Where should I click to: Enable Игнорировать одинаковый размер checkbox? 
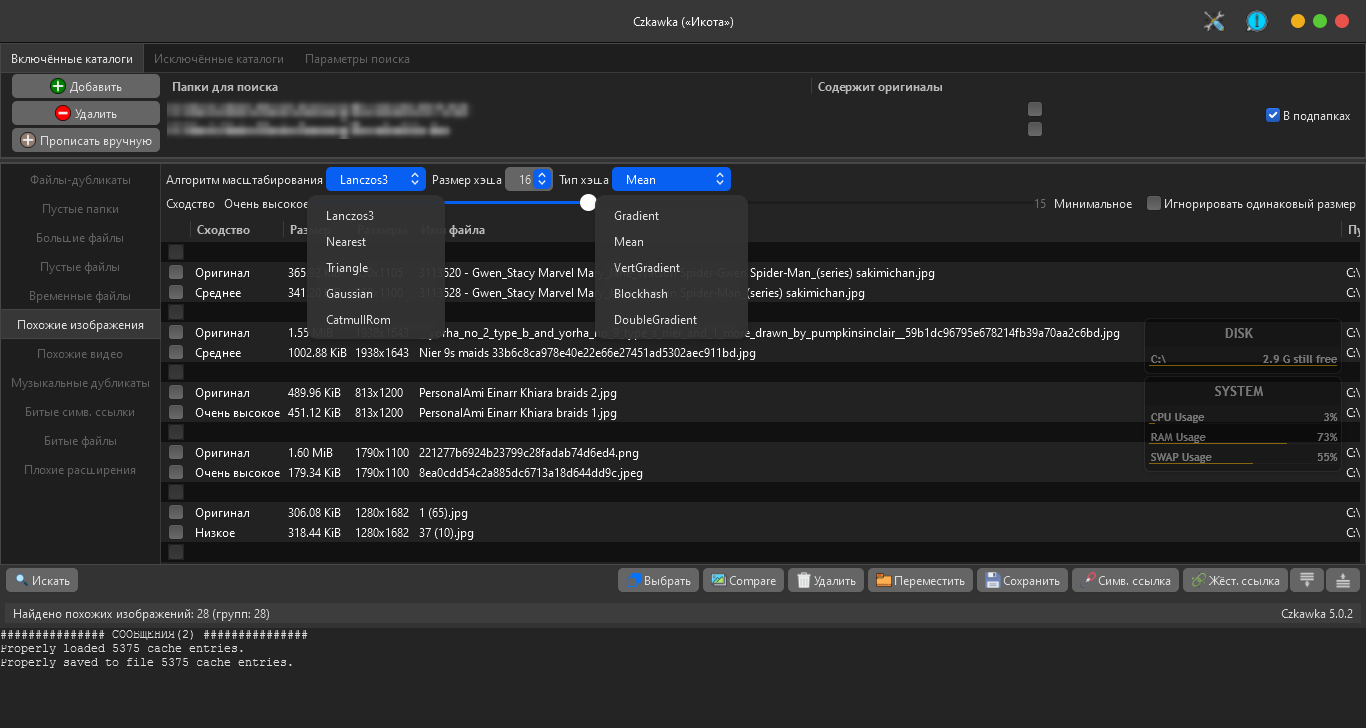[x=1154, y=204]
